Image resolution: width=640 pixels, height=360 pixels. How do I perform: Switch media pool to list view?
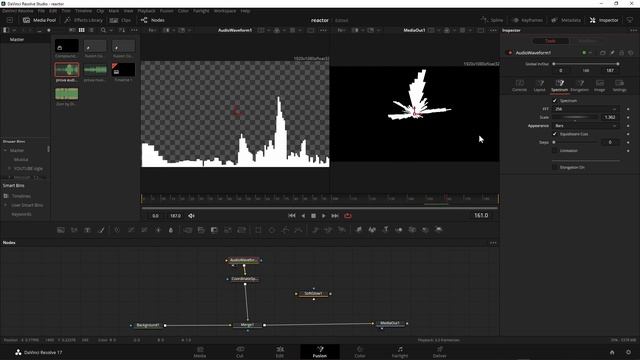(91, 30)
